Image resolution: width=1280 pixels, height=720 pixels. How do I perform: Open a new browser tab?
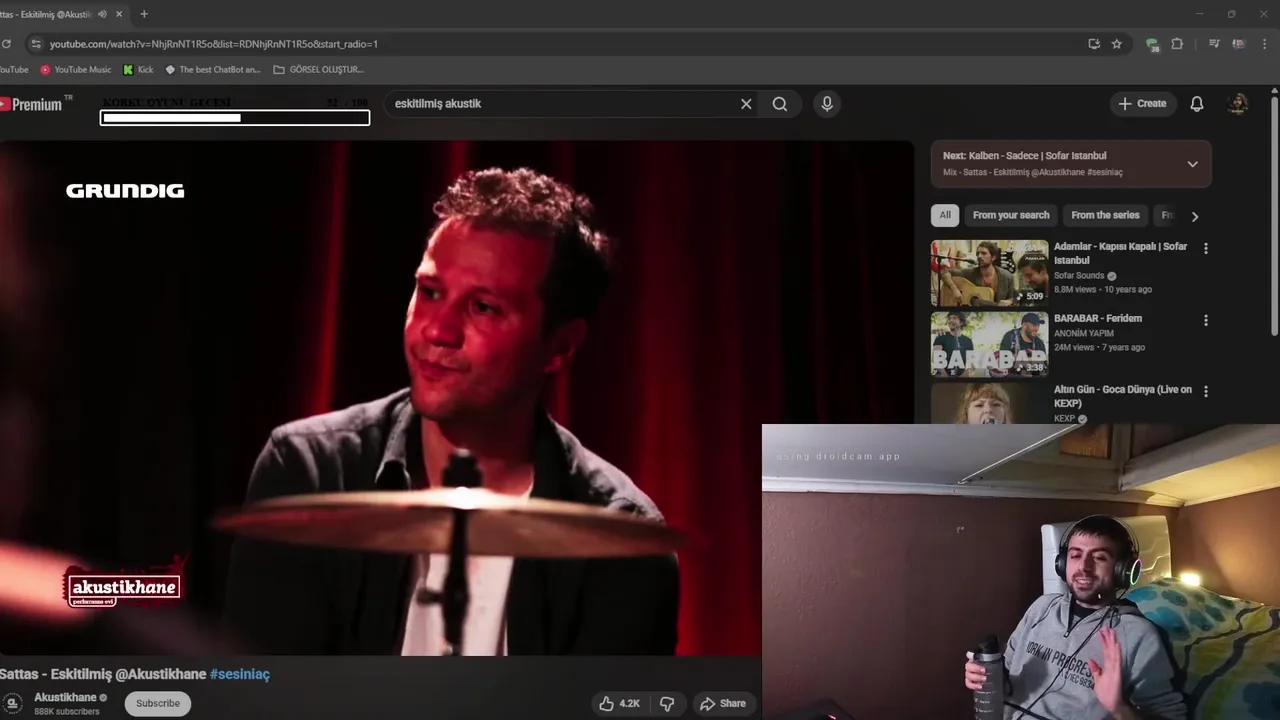[144, 14]
